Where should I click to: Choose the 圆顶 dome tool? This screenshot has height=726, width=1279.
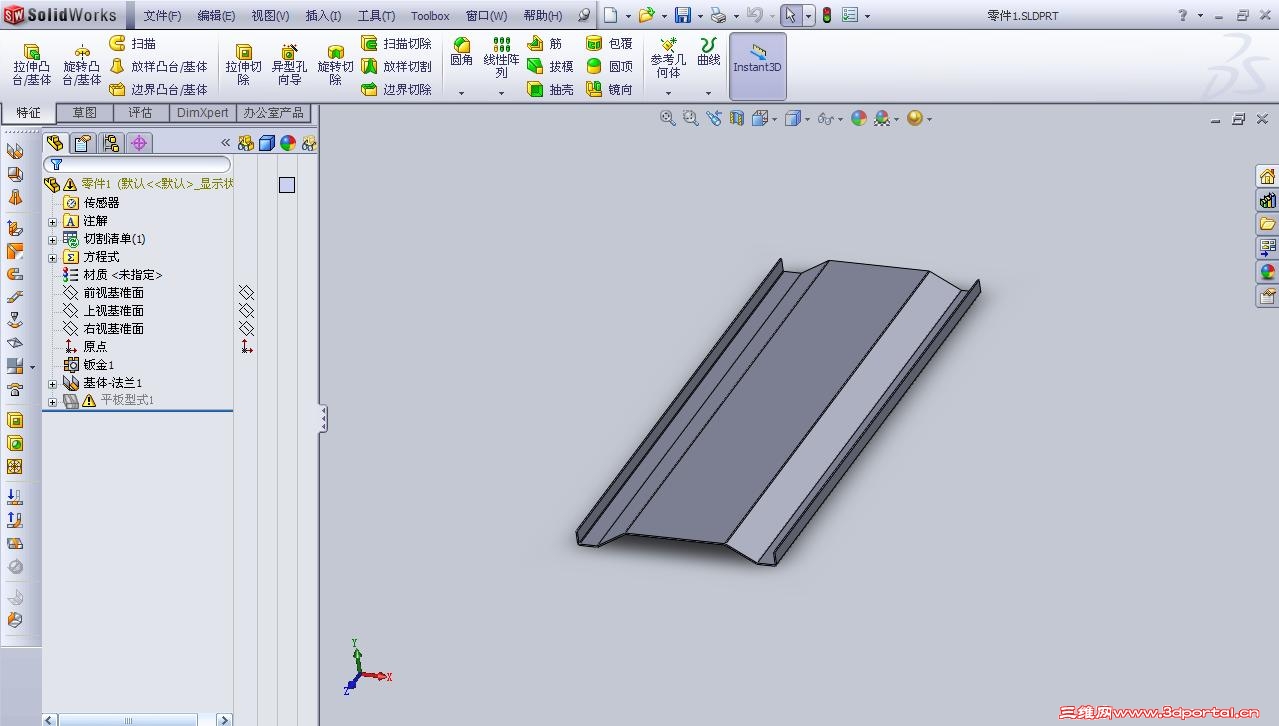pyautogui.click(x=609, y=66)
